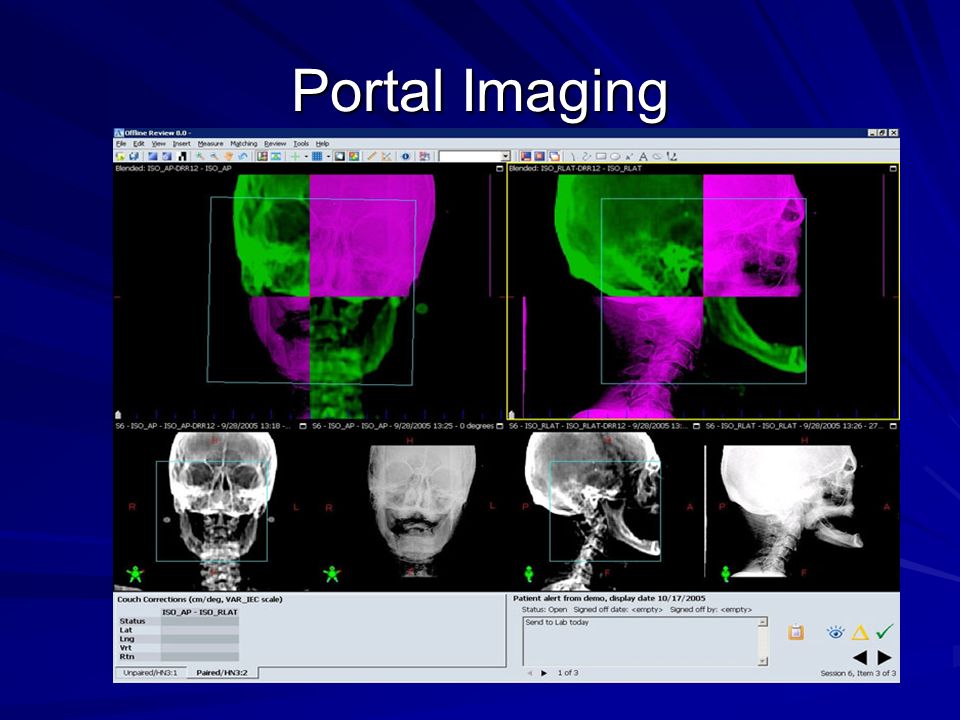Click the Couch Corrections Rtn row
This screenshot has height=720, width=960.
coord(178,656)
